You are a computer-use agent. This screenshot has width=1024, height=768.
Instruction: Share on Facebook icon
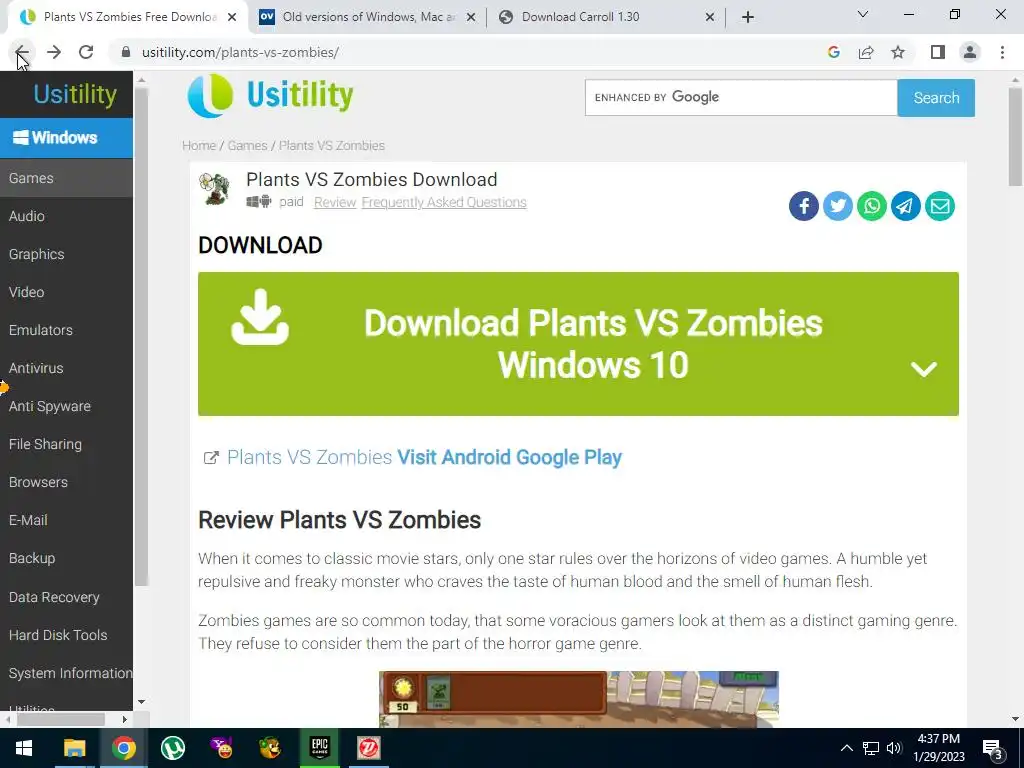tap(803, 206)
